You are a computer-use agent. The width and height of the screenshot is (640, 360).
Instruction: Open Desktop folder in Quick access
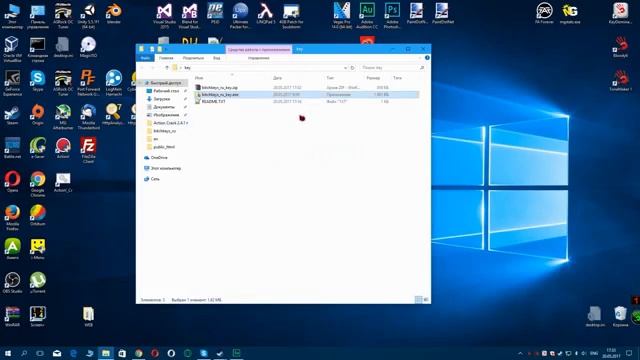click(166, 91)
